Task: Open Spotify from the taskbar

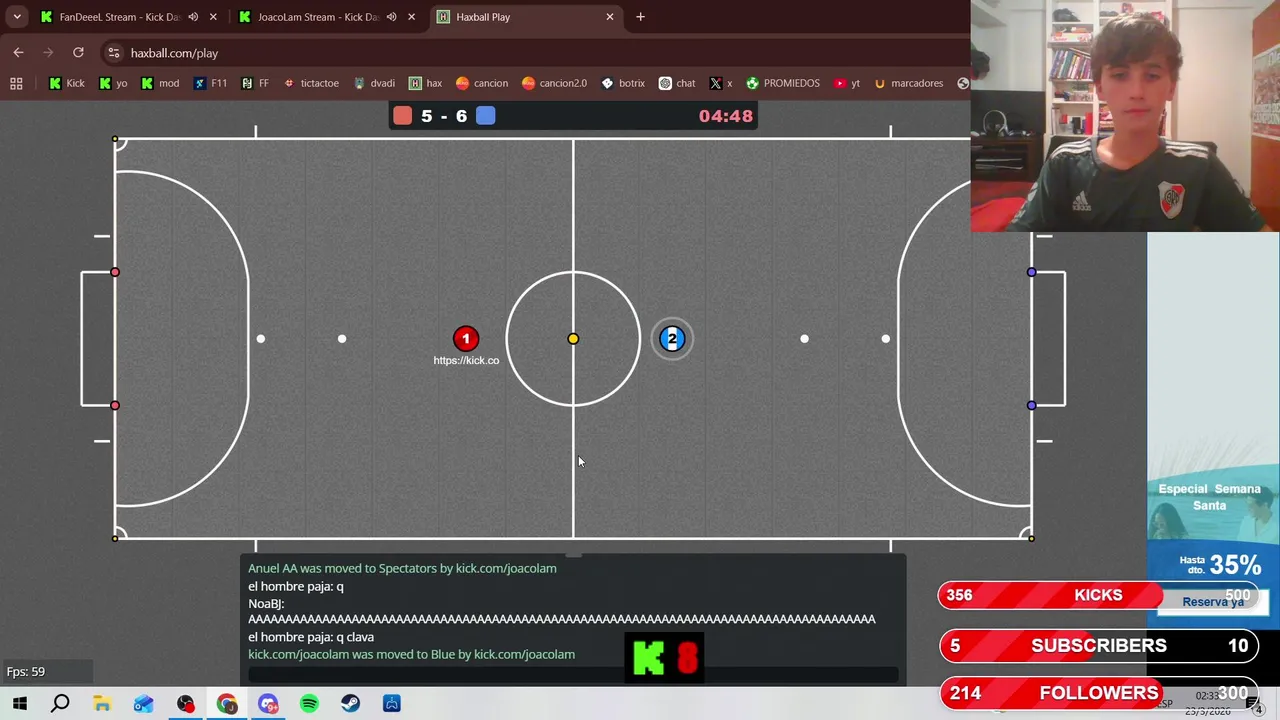Action: (x=309, y=704)
